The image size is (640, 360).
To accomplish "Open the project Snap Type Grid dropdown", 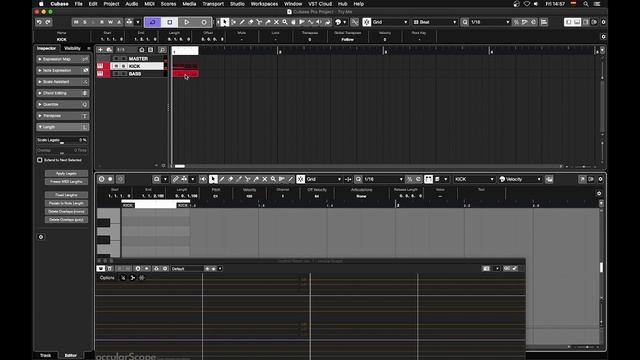I will (x=389, y=22).
